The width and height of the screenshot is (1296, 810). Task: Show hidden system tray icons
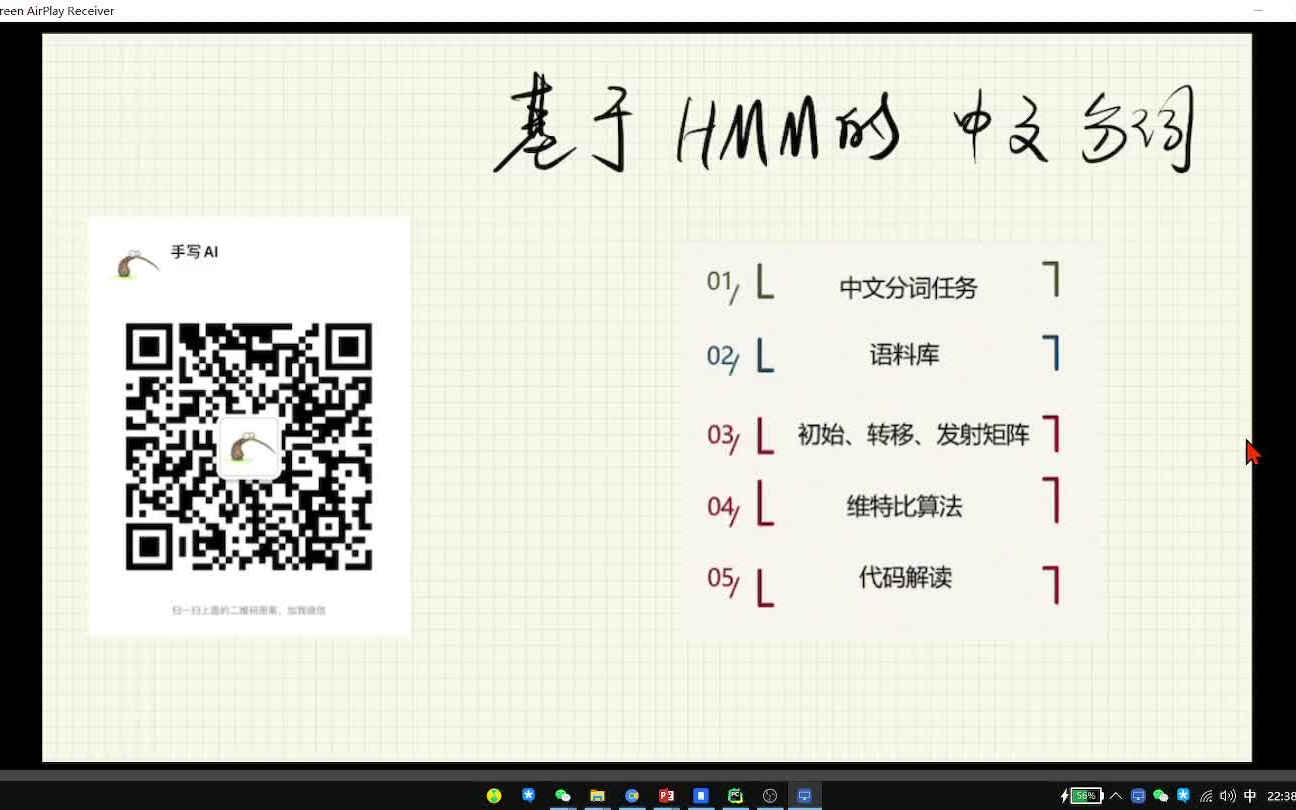coord(1116,796)
